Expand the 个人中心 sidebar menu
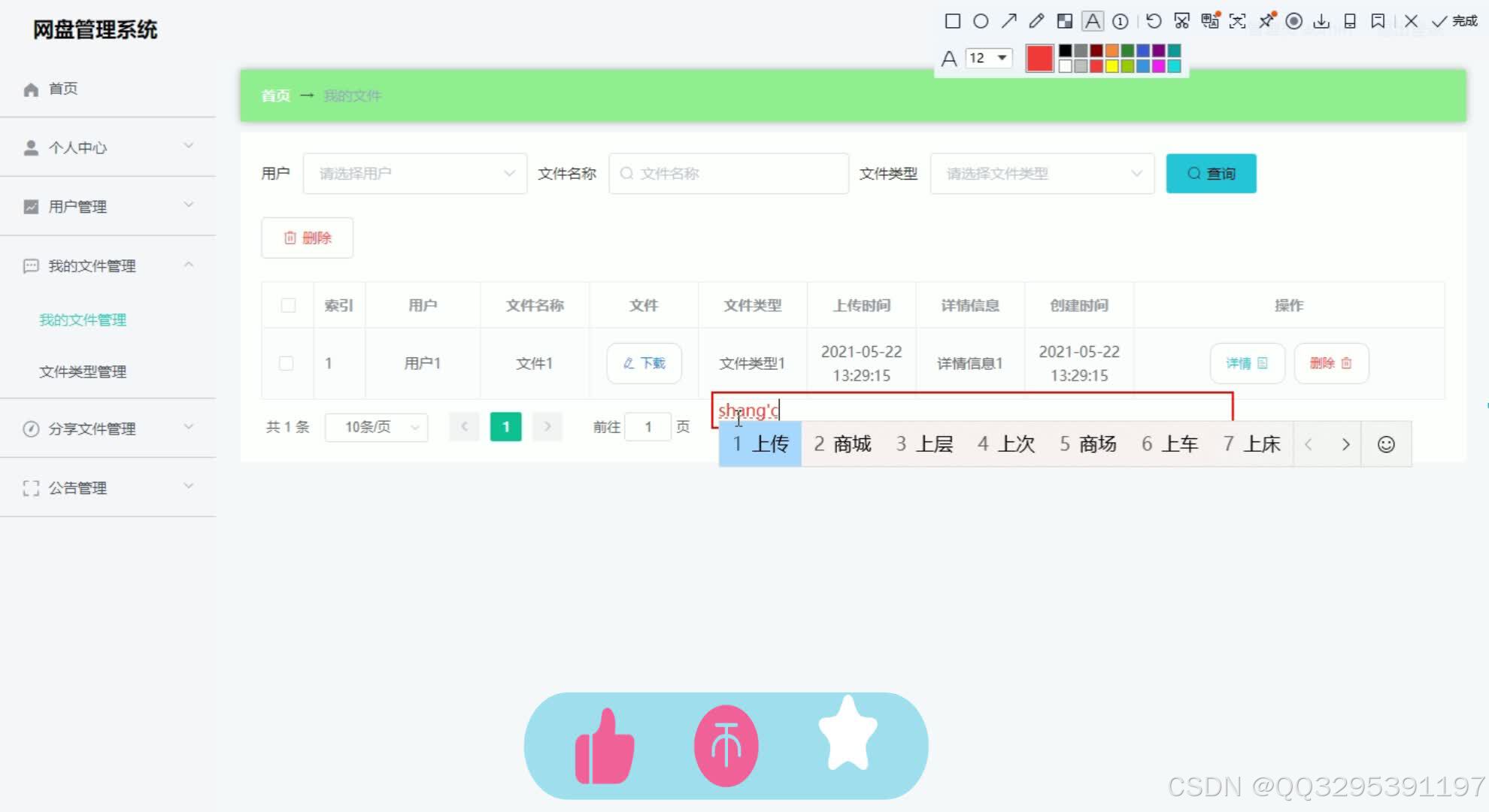Screen dimensions: 1489x812 click(108, 147)
